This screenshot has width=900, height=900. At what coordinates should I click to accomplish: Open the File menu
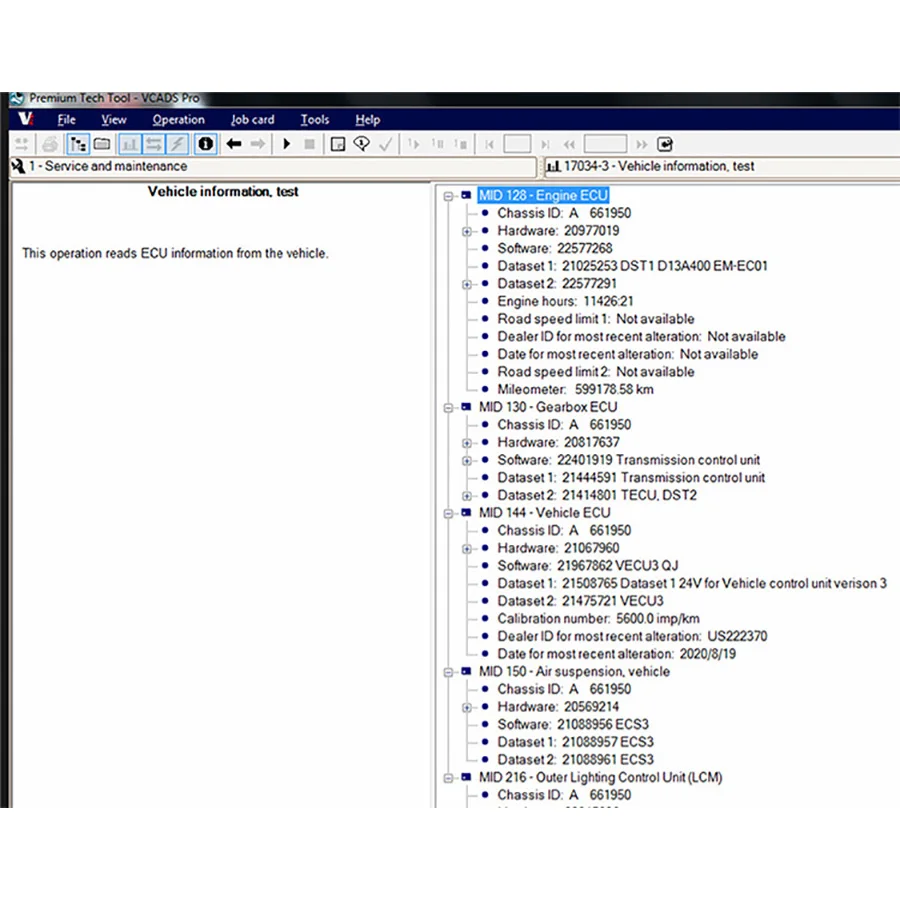tap(67, 119)
